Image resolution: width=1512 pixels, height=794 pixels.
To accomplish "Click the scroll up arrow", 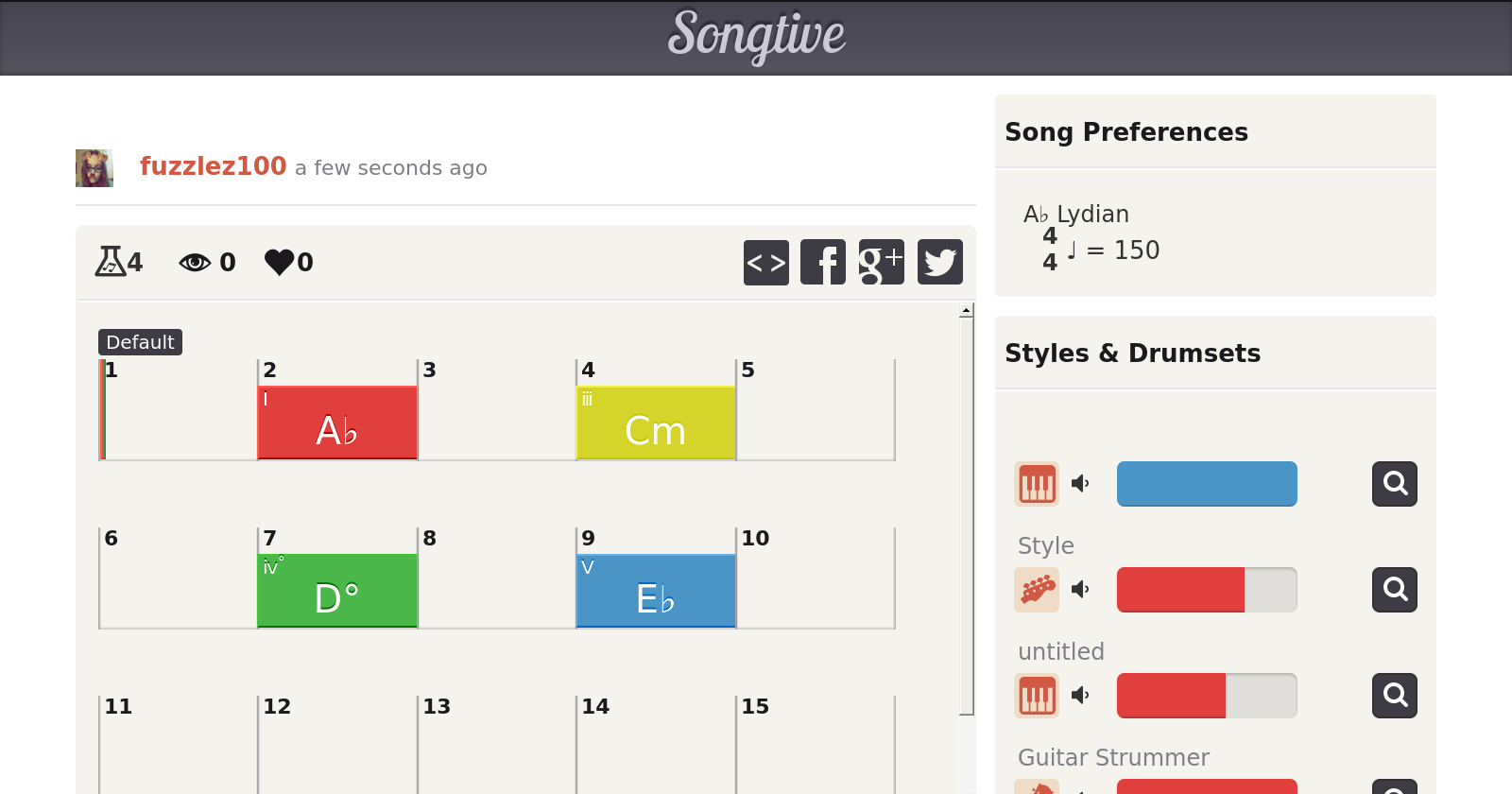I will pyautogui.click(x=966, y=310).
